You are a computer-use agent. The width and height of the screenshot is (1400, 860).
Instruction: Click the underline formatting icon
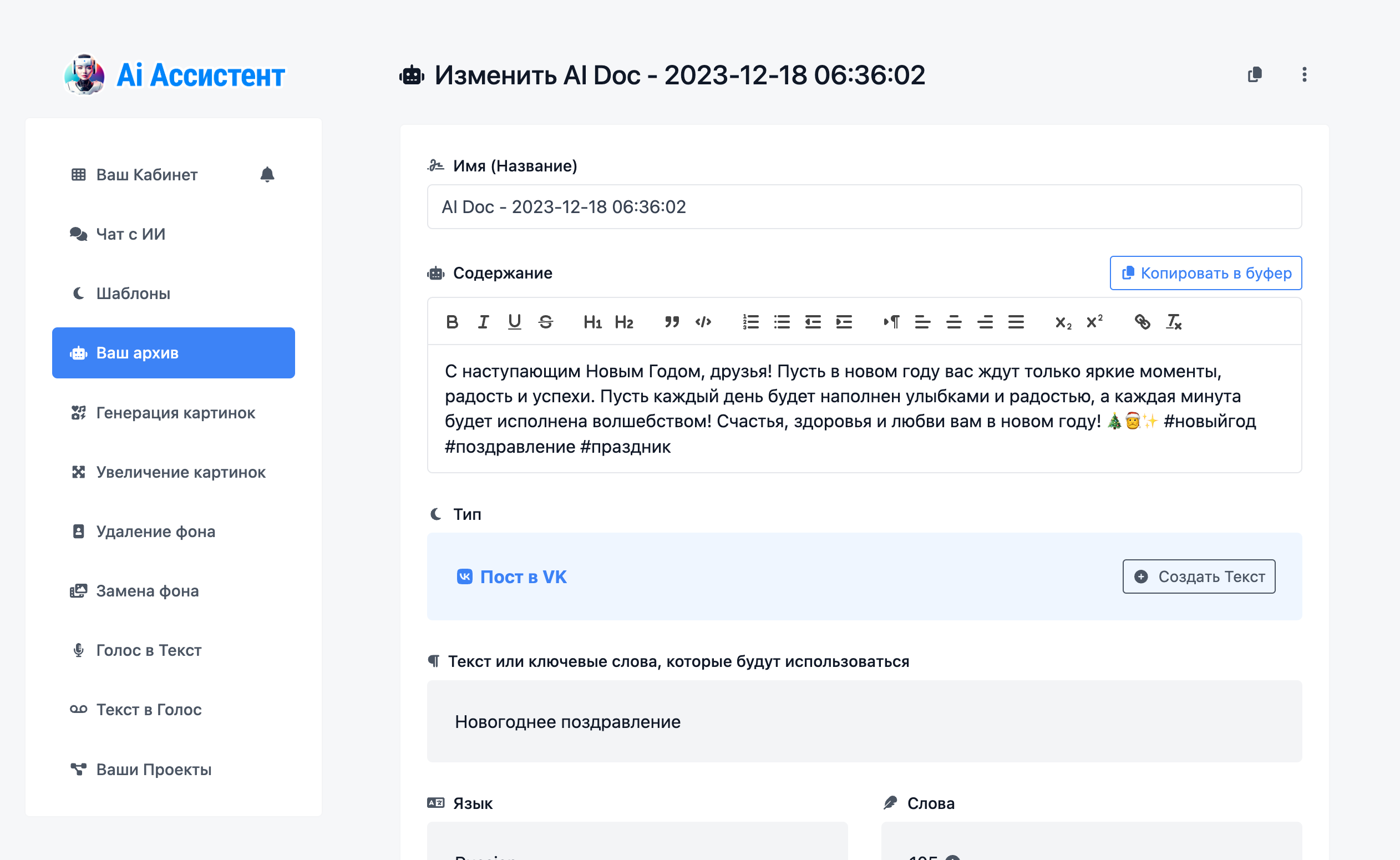[514, 322]
